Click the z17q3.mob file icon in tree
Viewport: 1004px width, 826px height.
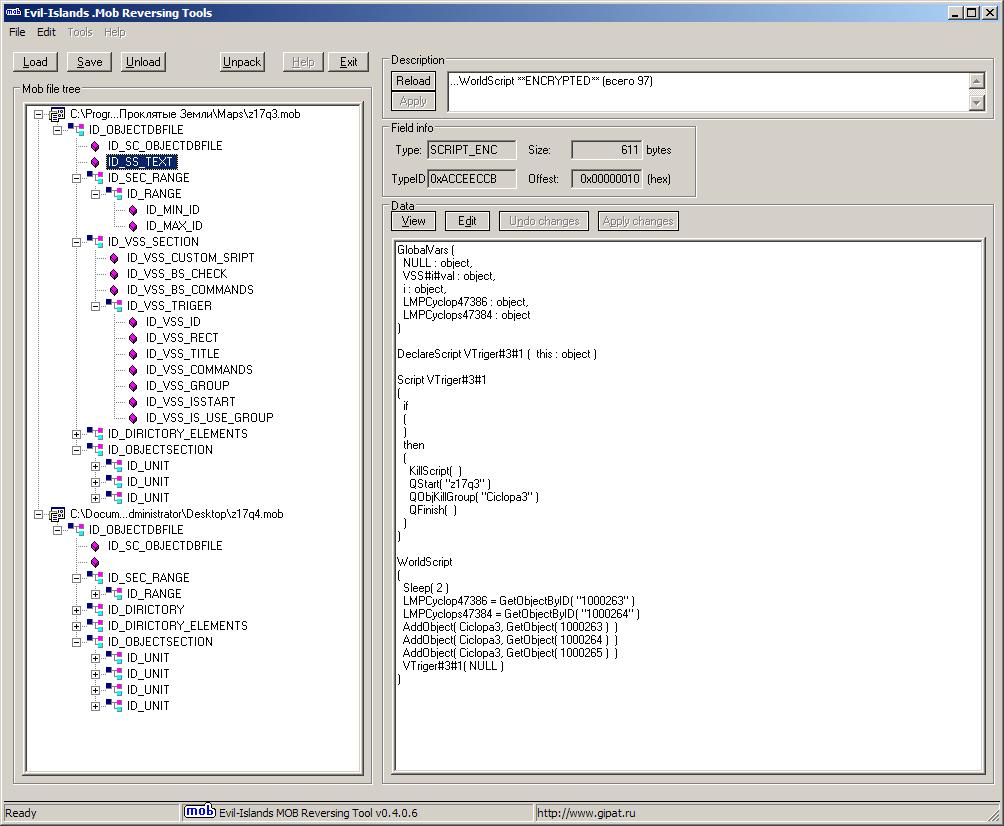click(57, 114)
